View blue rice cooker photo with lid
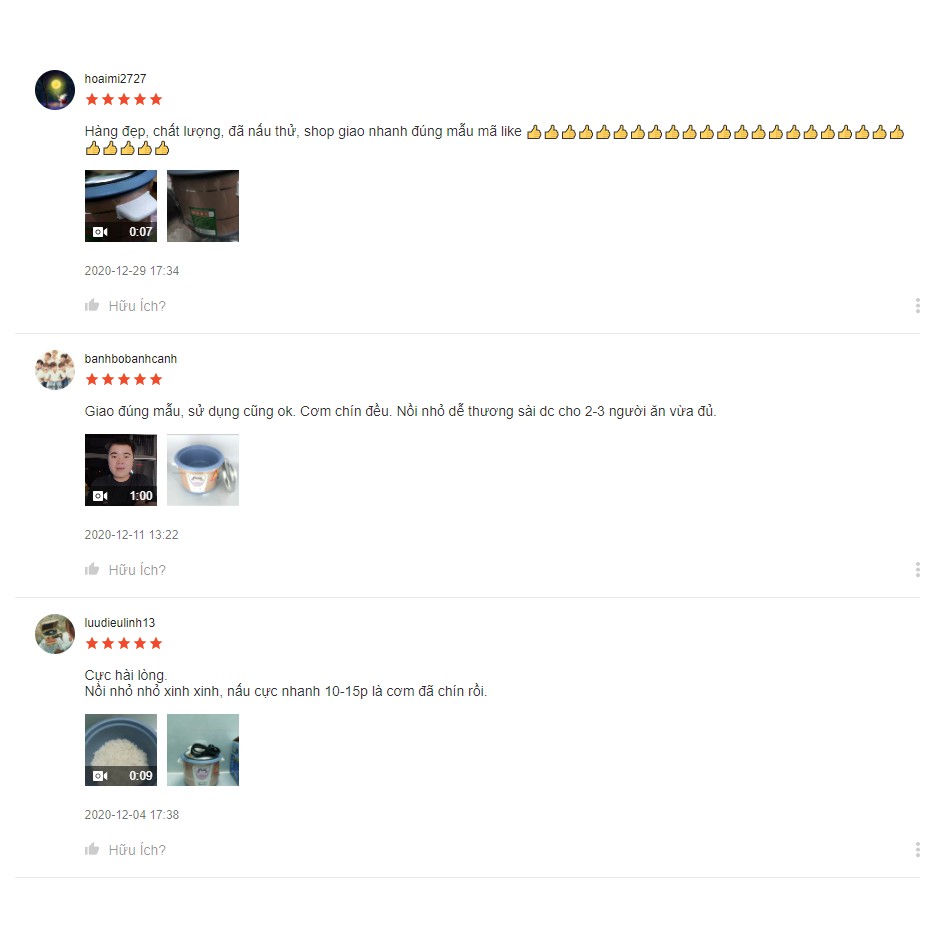Screen dimensions: 942x942 [x=203, y=470]
